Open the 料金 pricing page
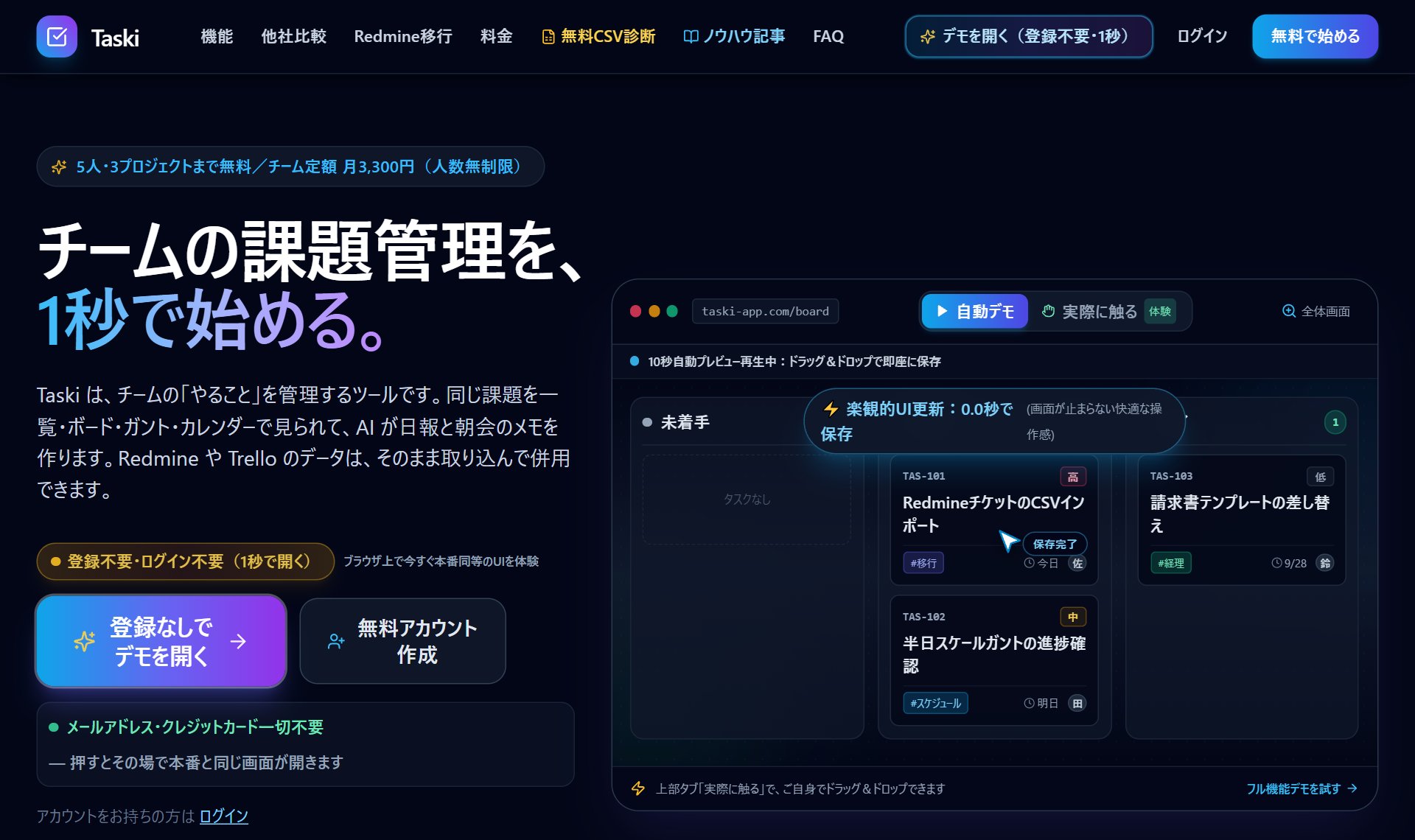Image resolution: width=1415 pixels, height=840 pixels. [x=496, y=36]
